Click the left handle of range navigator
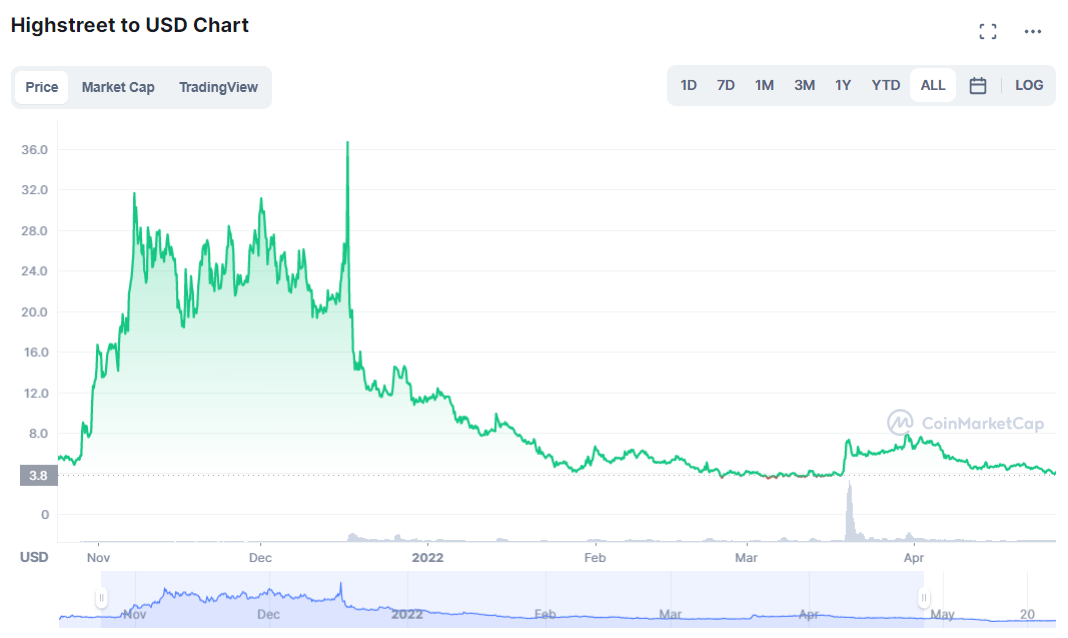The width and height of the screenshot is (1068, 638). point(101,599)
